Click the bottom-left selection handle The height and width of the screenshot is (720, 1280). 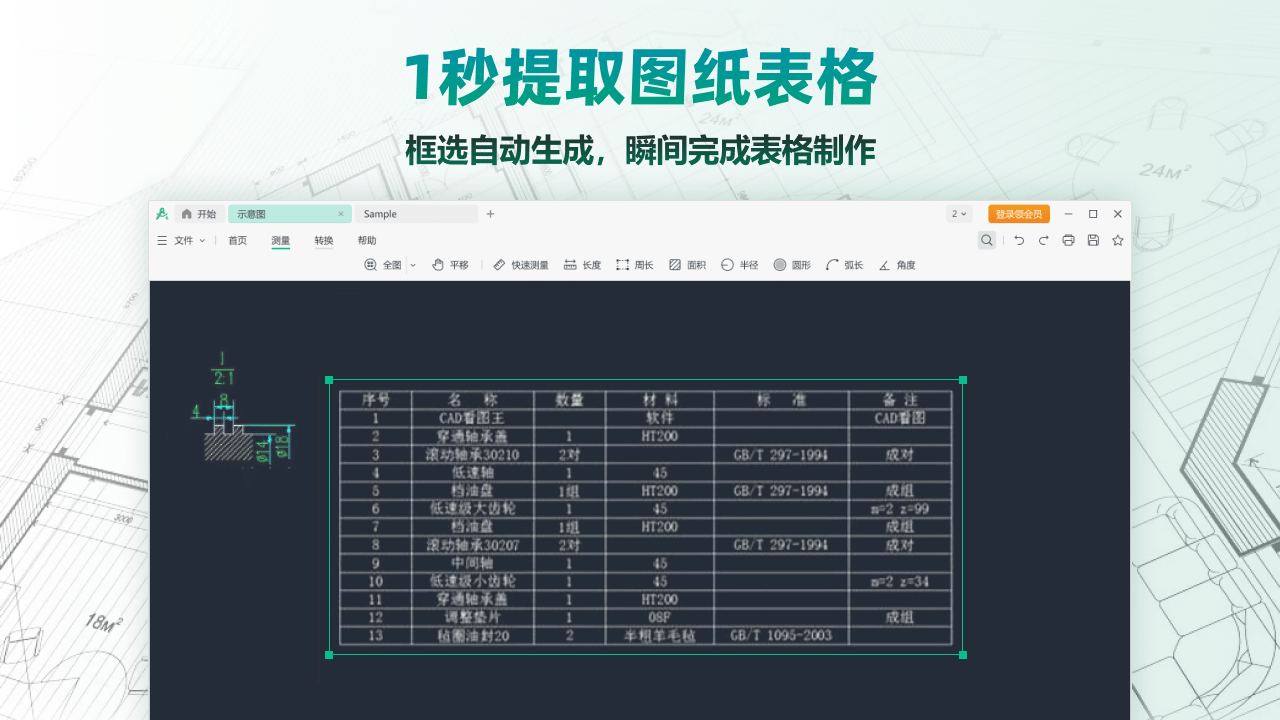pos(329,655)
